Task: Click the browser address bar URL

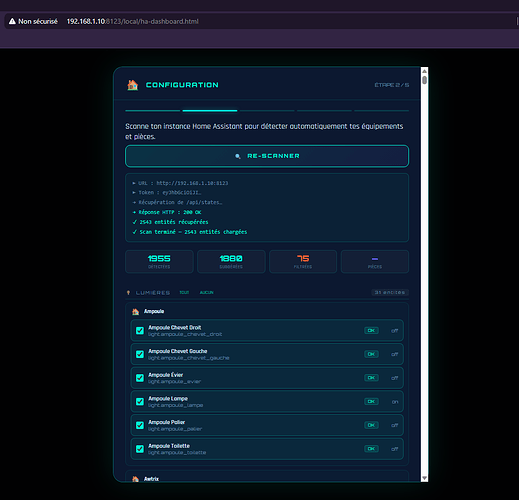Action: coord(133,21)
